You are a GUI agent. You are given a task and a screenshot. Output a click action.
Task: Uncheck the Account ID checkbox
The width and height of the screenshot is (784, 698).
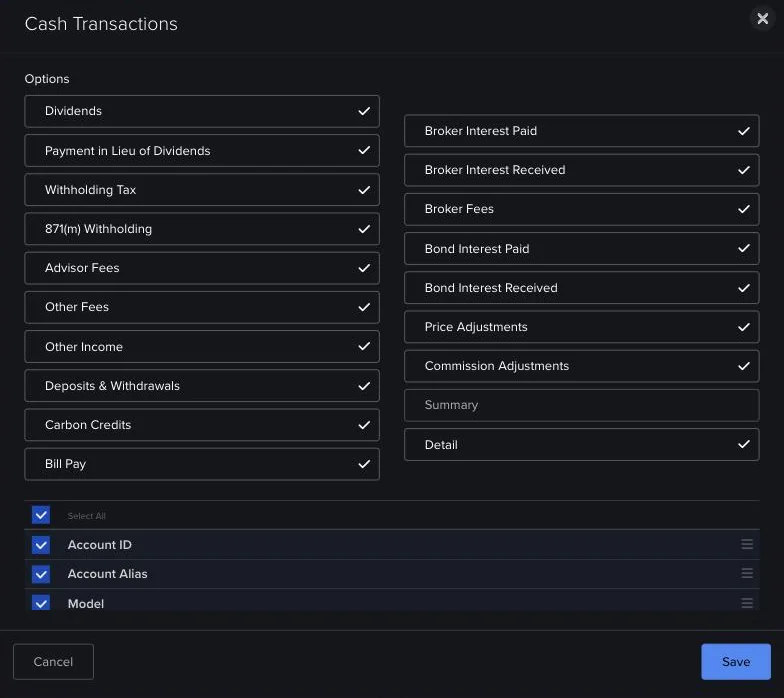pyautogui.click(x=41, y=545)
